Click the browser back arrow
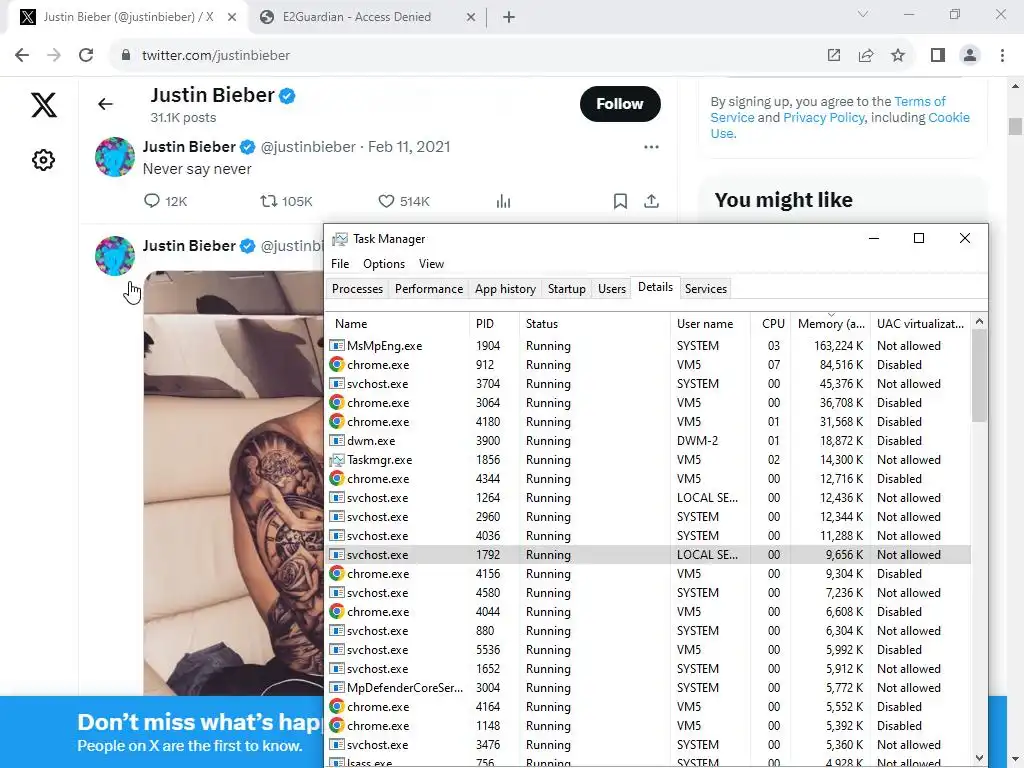The height and width of the screenshot is (768, 1024). (22, 56)
